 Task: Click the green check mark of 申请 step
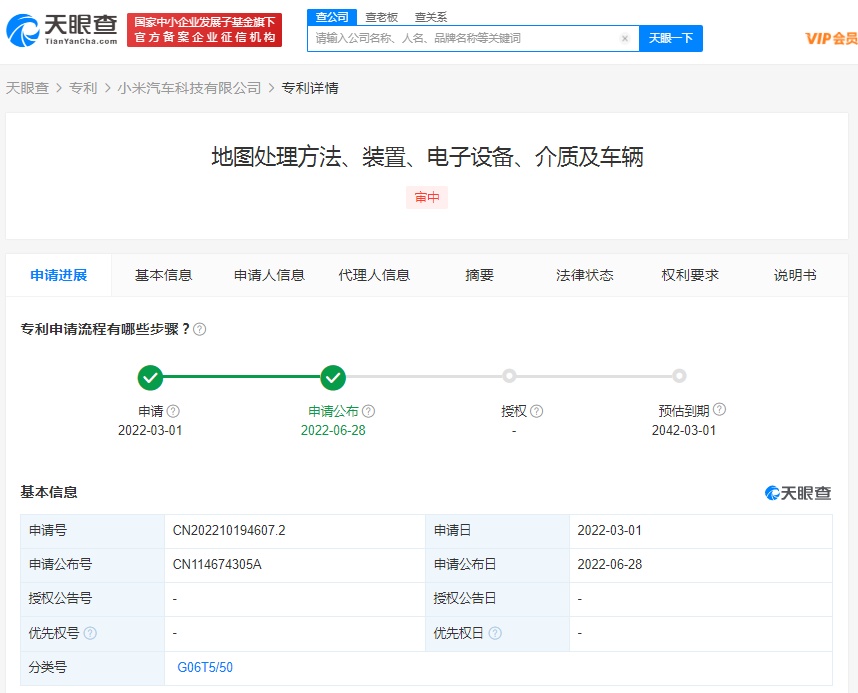tap(150, 377)
